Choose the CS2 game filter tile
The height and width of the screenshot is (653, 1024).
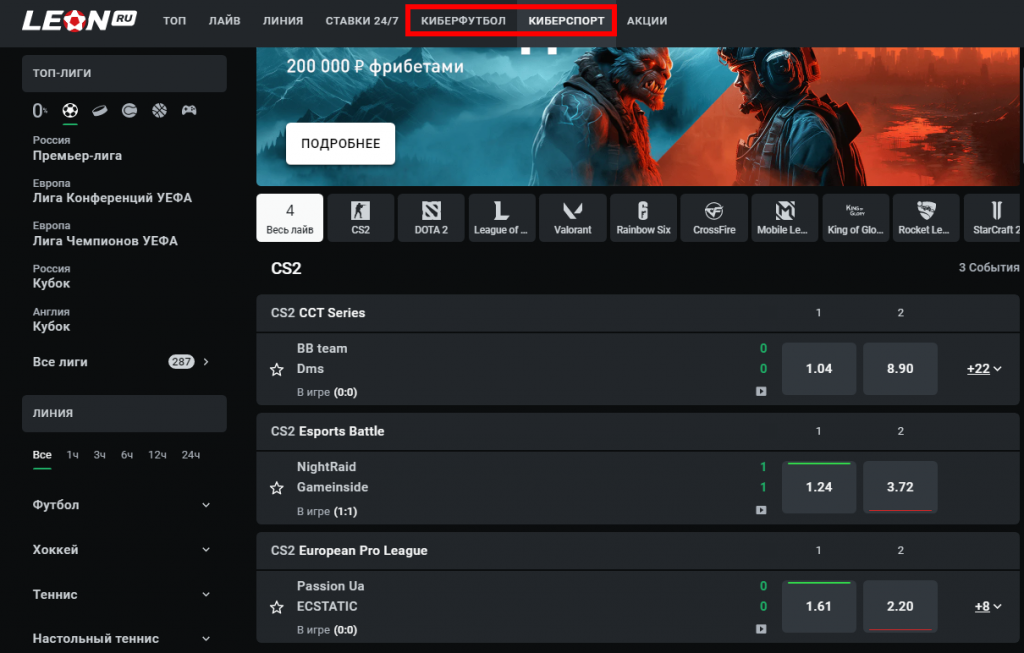point(360,218)
